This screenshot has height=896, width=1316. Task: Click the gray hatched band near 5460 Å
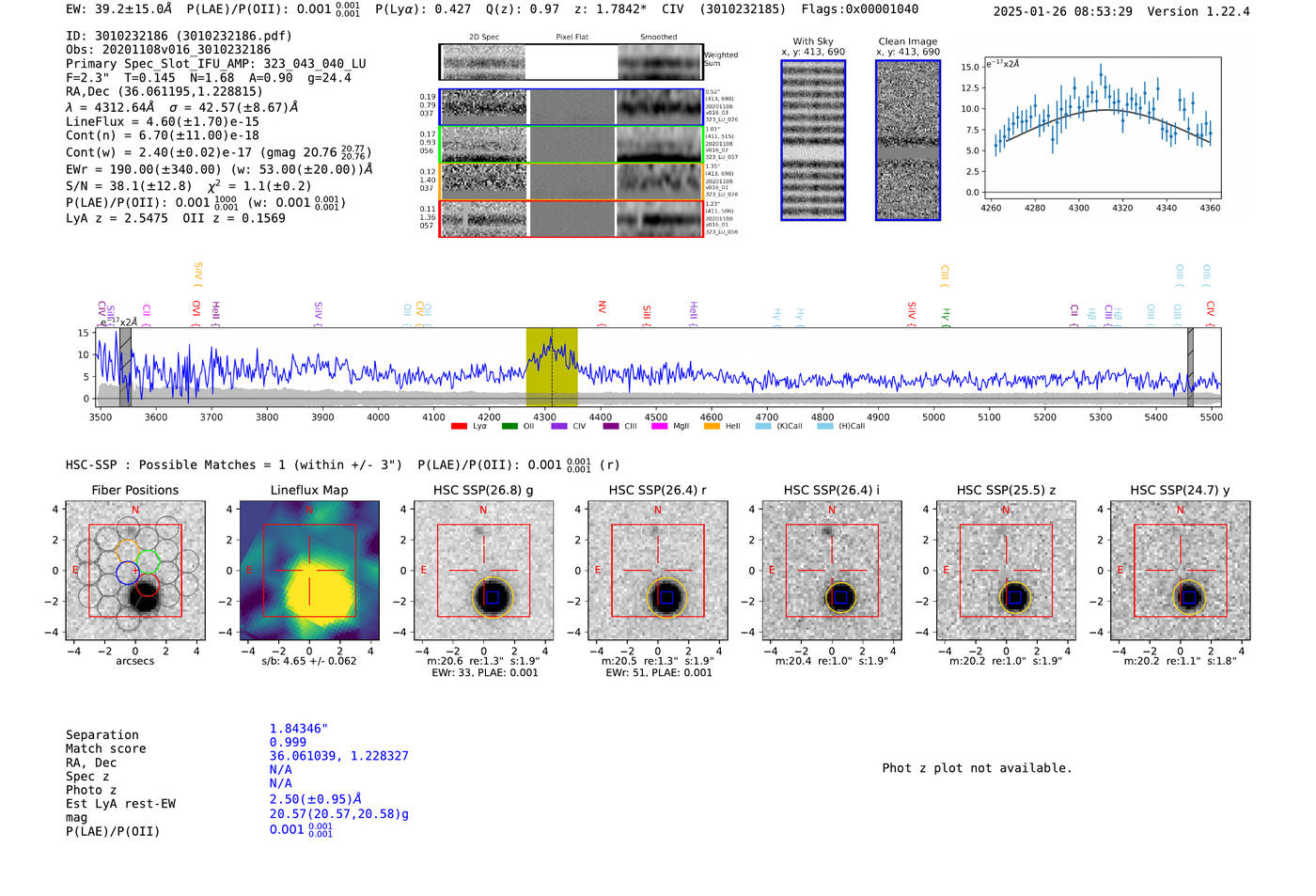(x=1190, y=368)
